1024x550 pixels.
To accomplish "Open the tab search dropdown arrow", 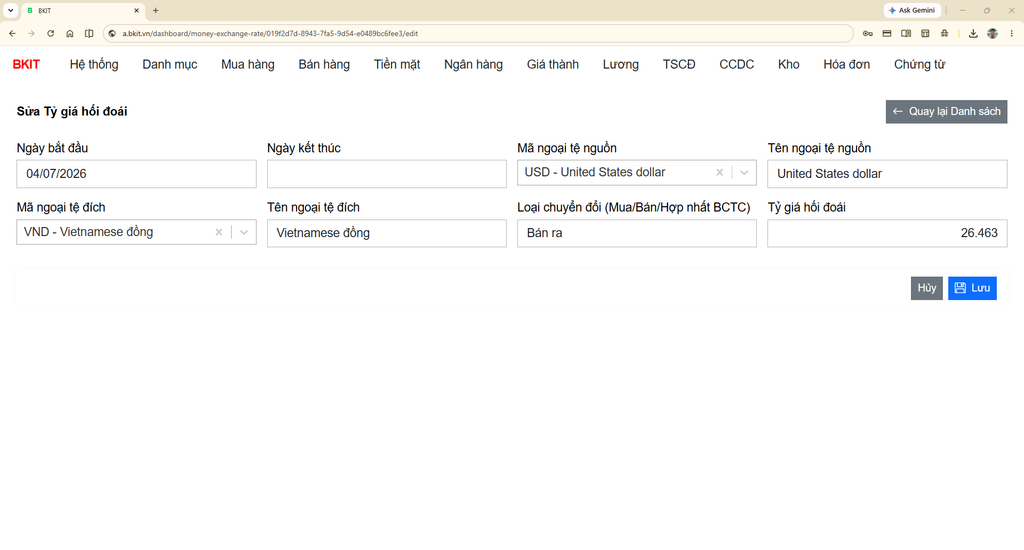I will (x=10, y=10).
